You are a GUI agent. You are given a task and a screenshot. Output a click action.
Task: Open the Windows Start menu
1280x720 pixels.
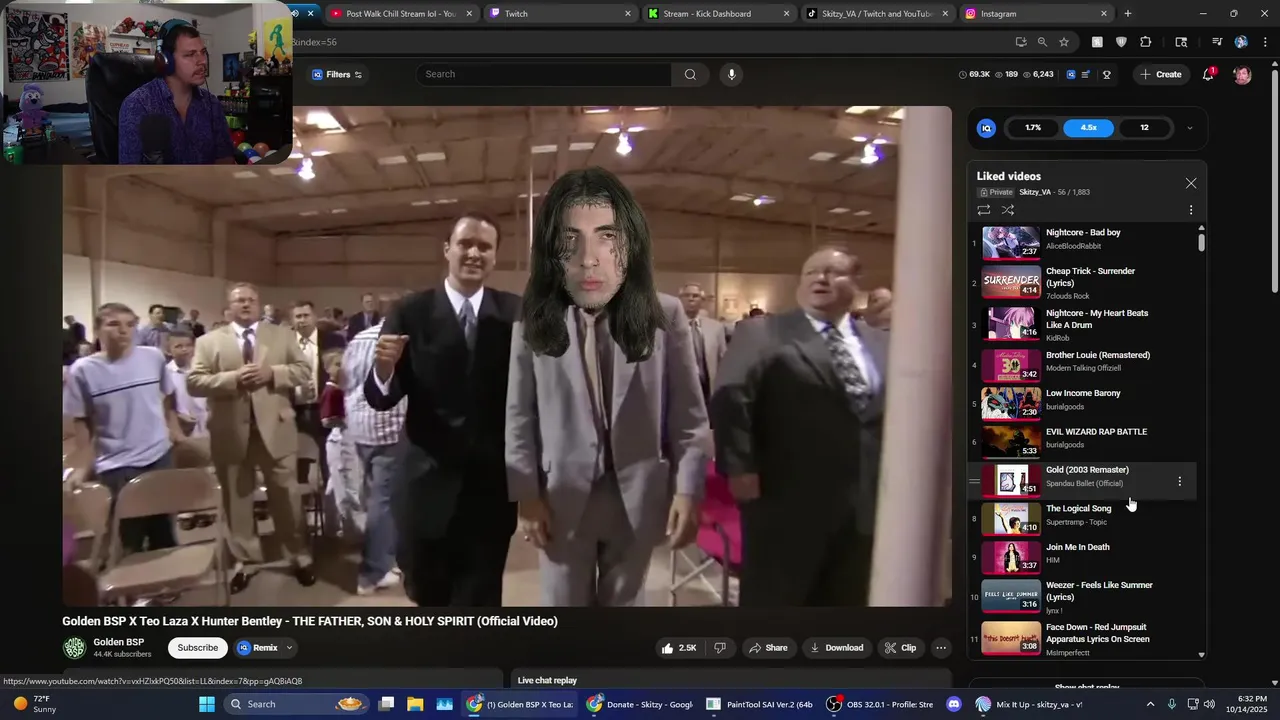click(x=206, y=704)
